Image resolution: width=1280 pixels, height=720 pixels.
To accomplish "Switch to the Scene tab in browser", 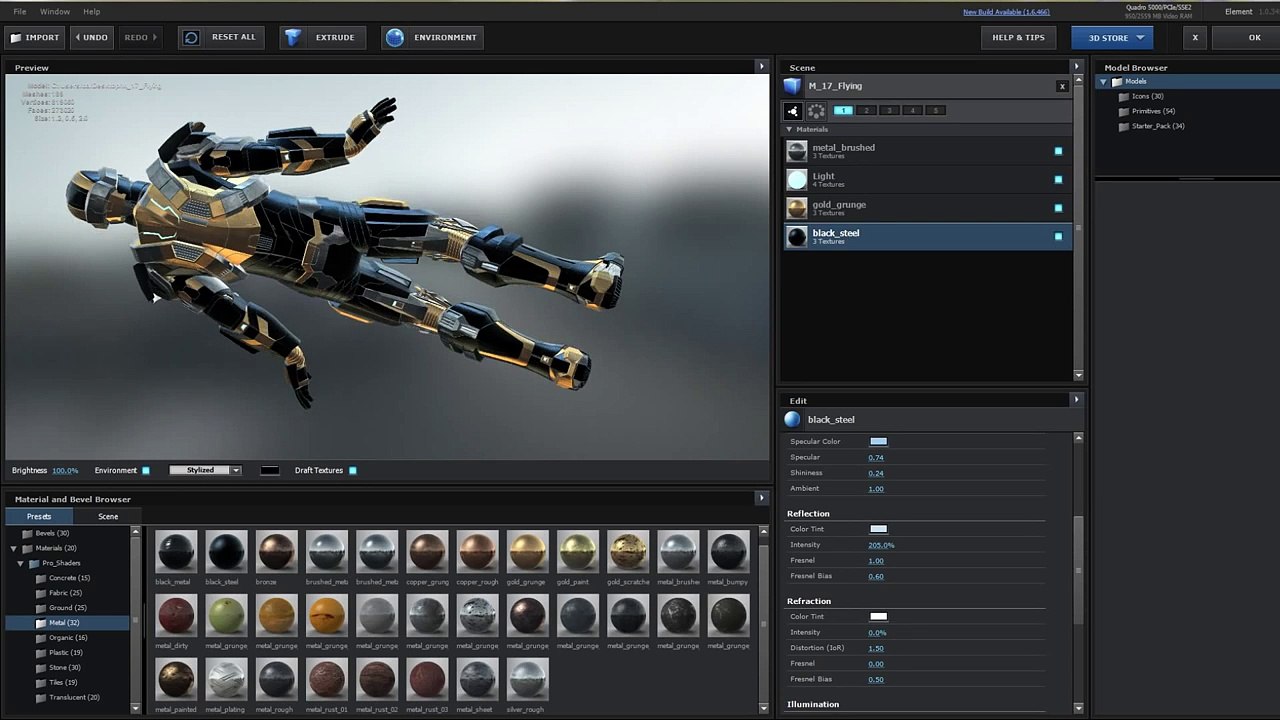I will click(108, 517).
